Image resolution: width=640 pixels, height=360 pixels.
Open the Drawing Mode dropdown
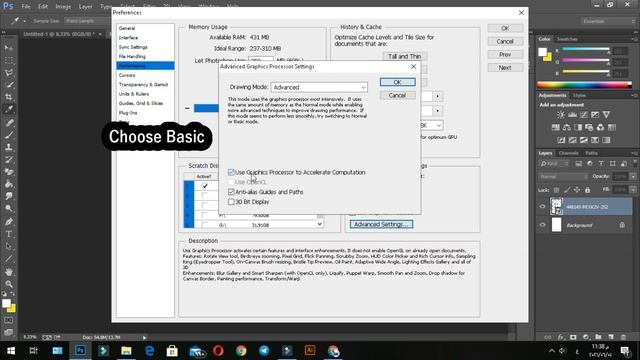[319, 87]
